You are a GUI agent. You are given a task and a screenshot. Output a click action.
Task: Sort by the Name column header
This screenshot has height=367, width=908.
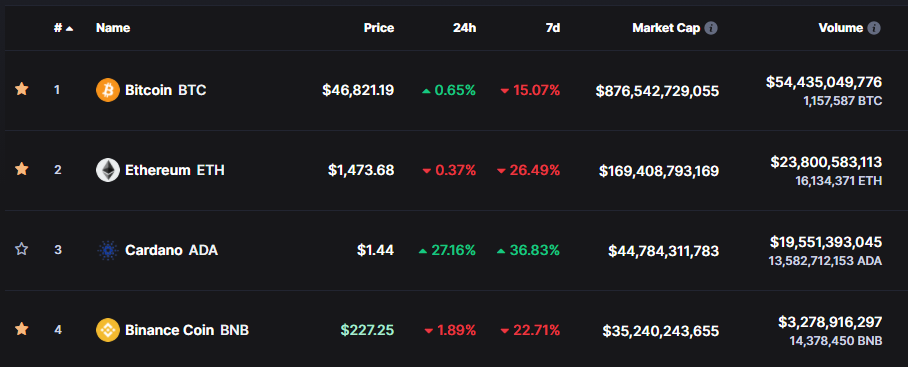click(x=113, y=28)
